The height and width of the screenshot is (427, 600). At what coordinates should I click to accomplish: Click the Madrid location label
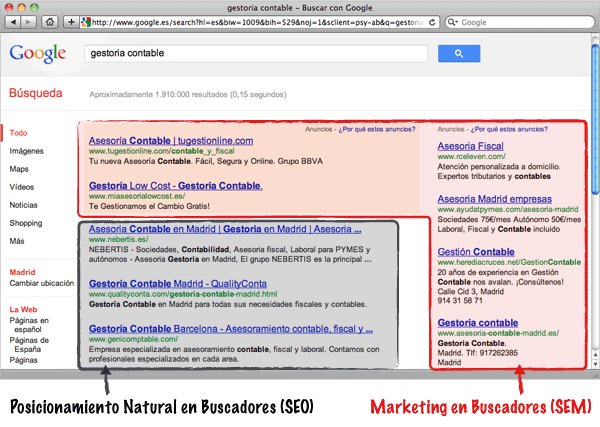(x=23, y=272)
